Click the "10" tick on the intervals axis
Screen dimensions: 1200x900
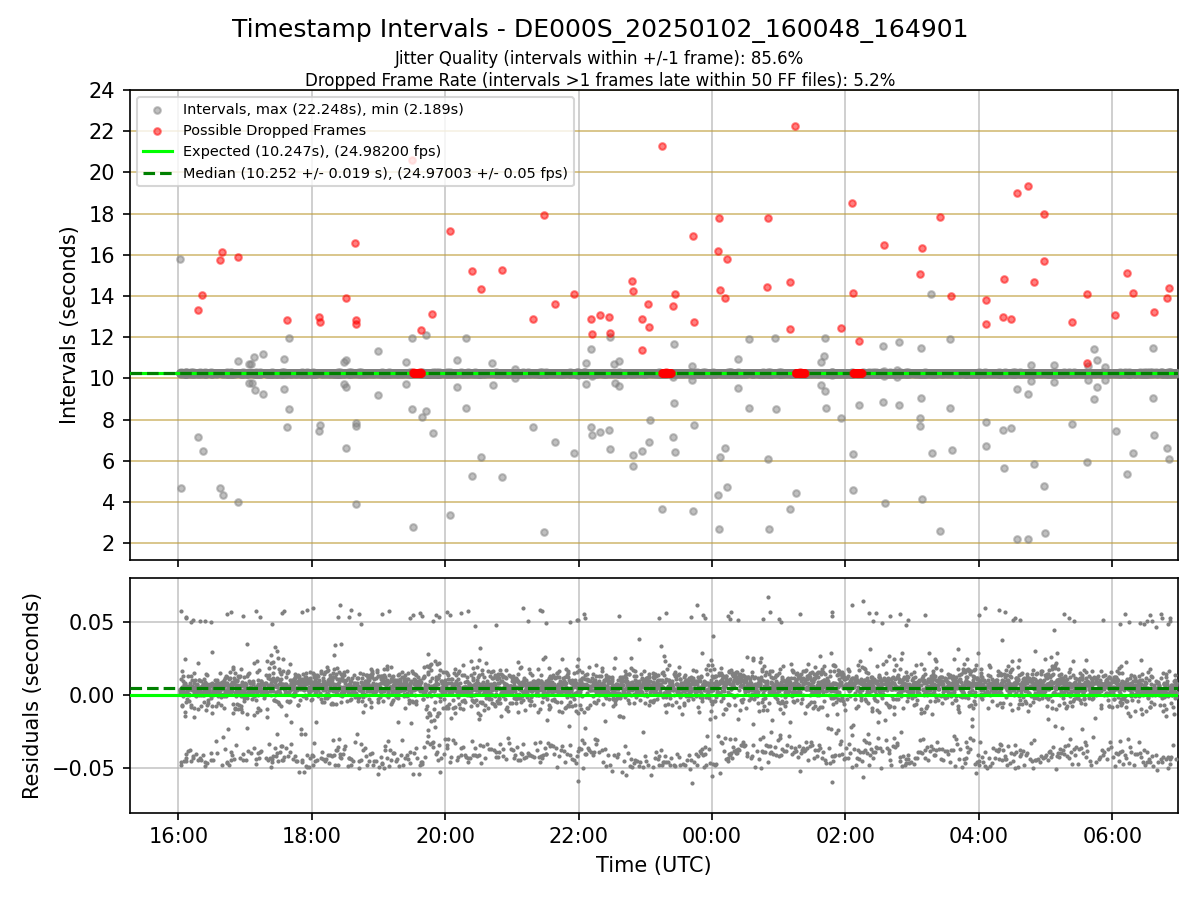coord(101,379)
